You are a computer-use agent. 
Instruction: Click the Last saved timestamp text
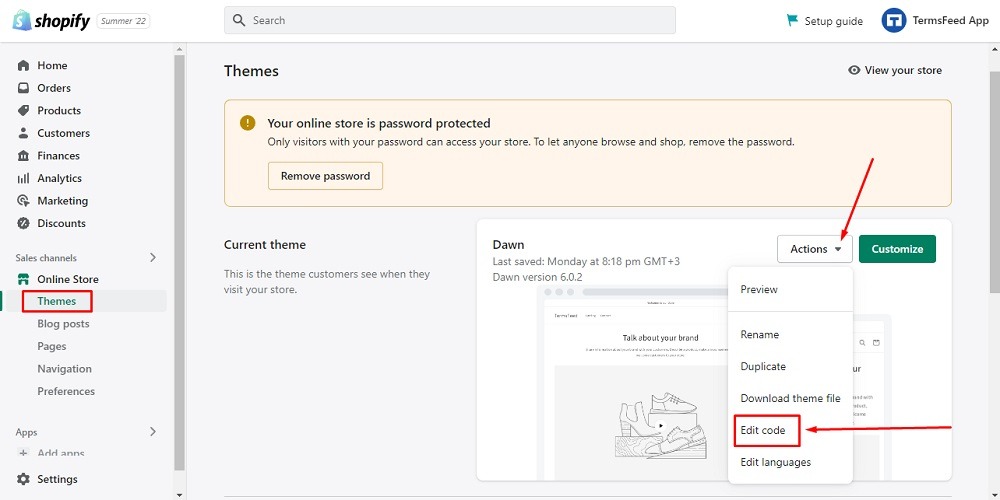click(587, 261)
